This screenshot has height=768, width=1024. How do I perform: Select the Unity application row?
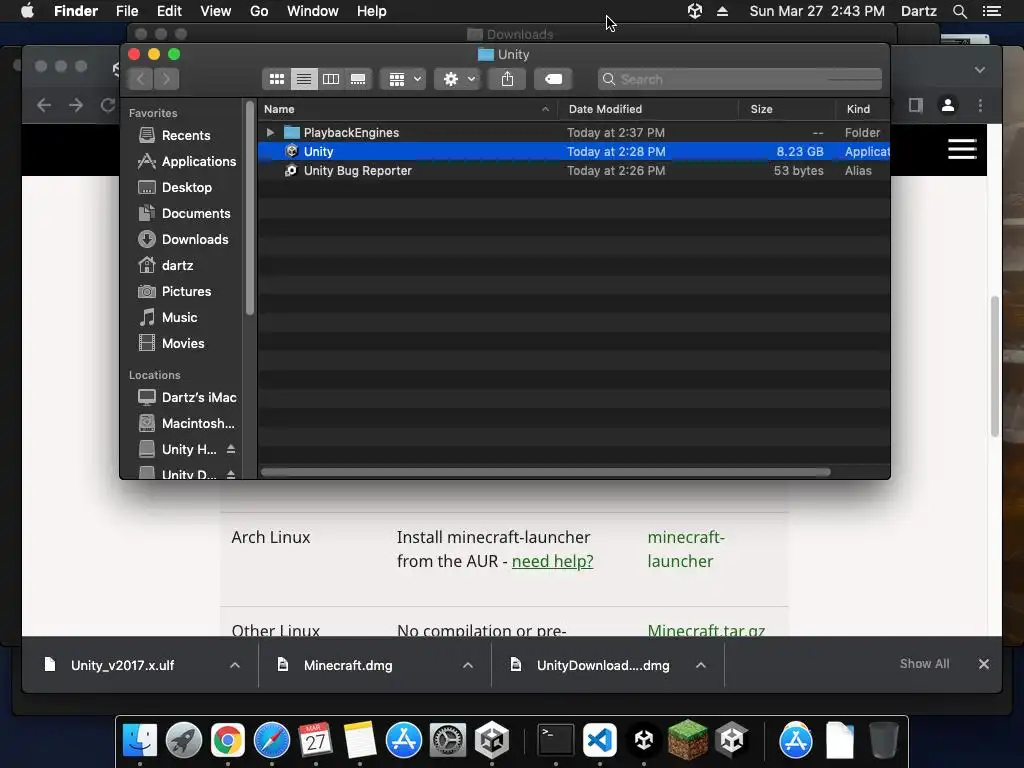click(x=573, y=152)
